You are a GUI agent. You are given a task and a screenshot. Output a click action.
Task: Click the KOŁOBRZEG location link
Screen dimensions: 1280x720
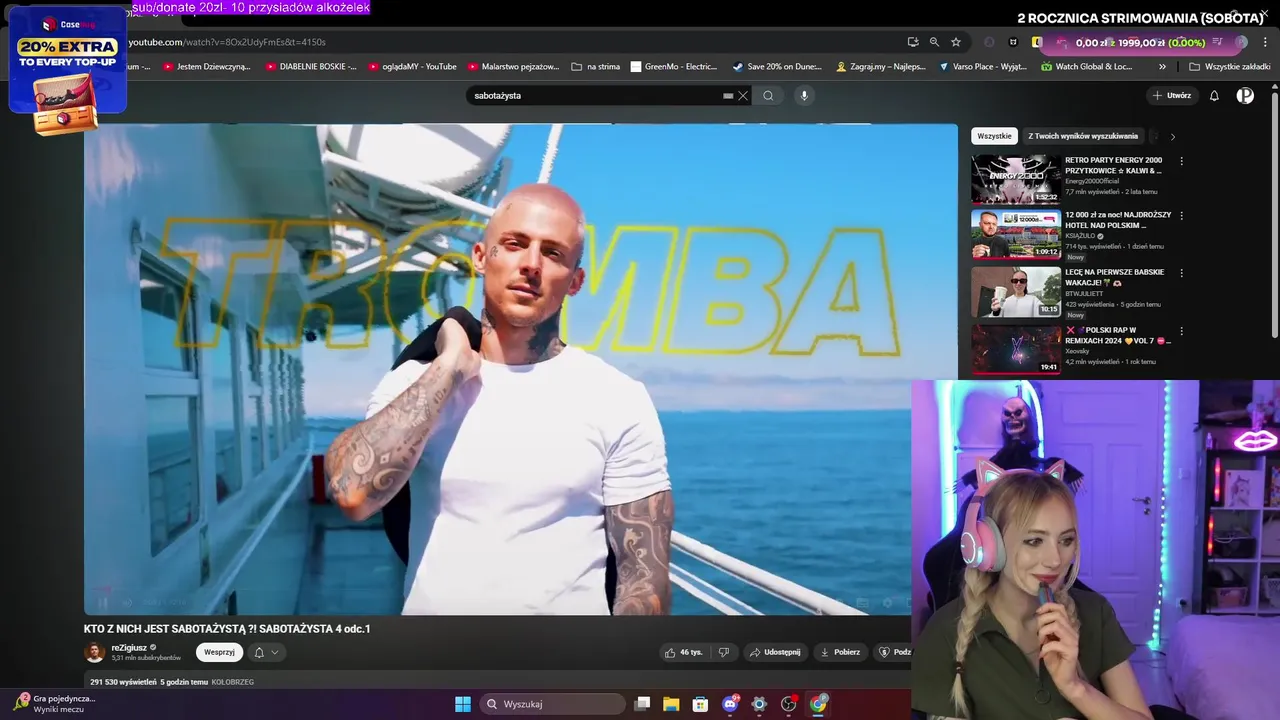[x=233, y=682]
